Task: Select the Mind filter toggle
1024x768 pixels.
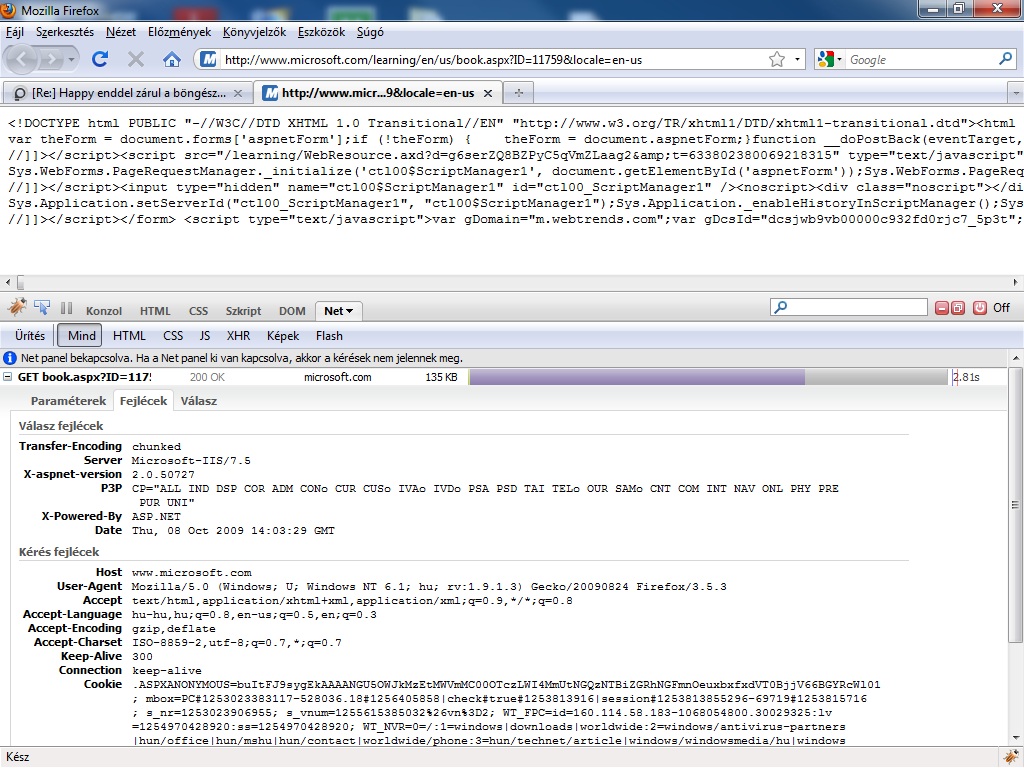Action: point(81,336)
